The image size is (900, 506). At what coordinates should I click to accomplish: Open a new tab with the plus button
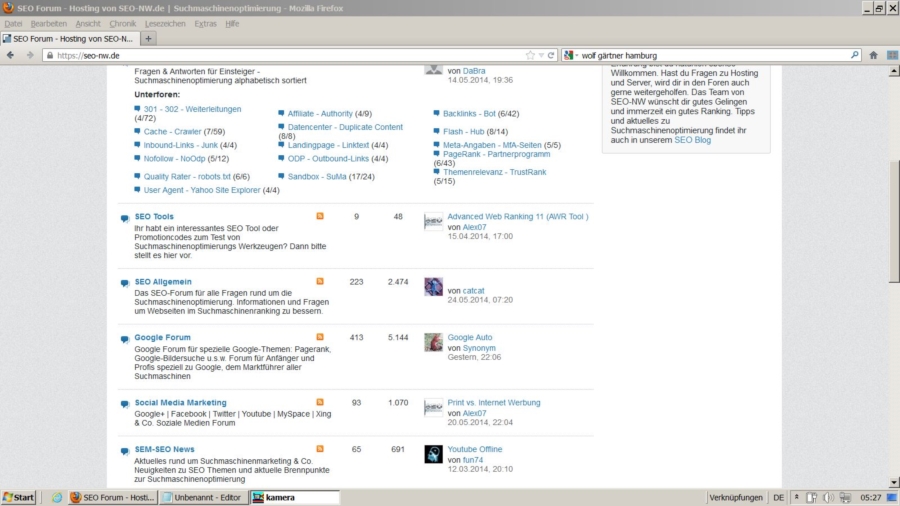(148, 38)
